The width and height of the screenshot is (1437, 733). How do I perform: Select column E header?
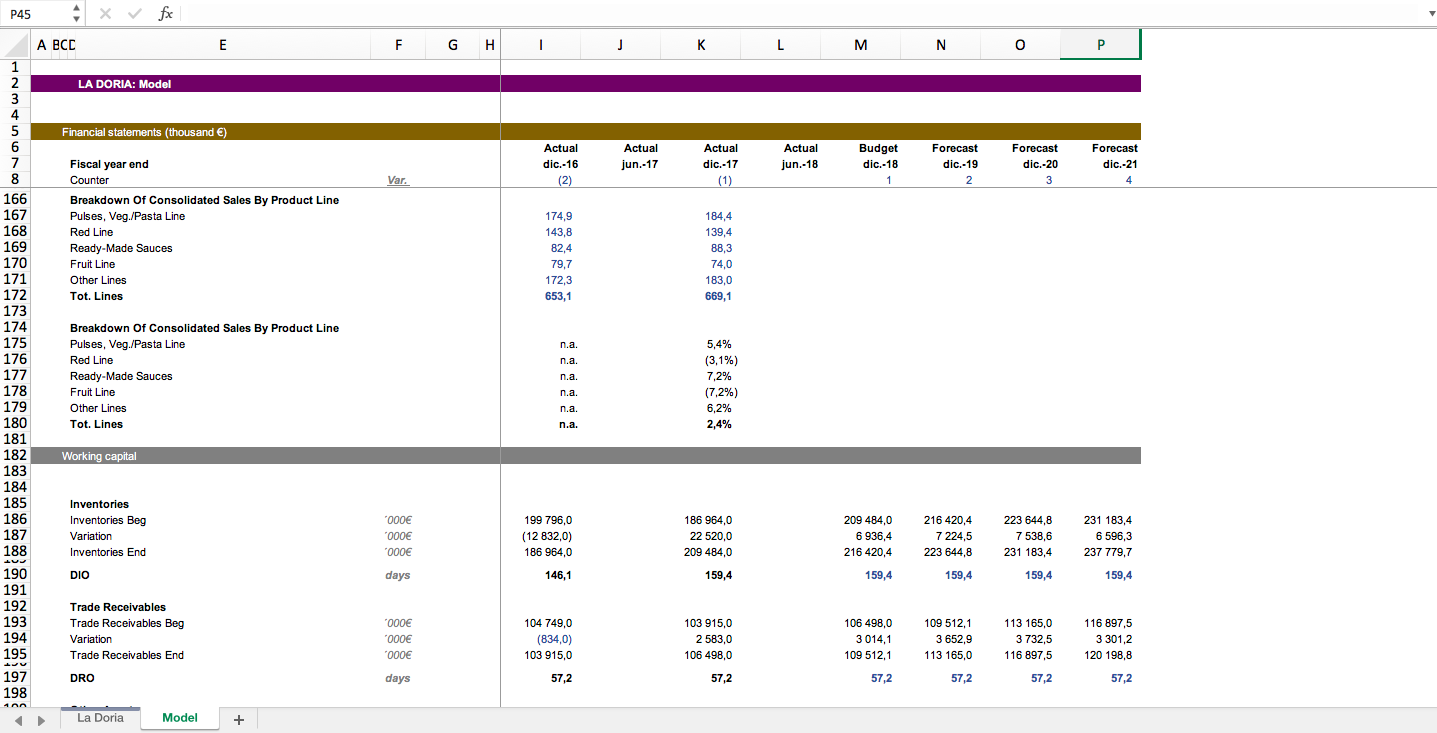click(x=222, y=44)
